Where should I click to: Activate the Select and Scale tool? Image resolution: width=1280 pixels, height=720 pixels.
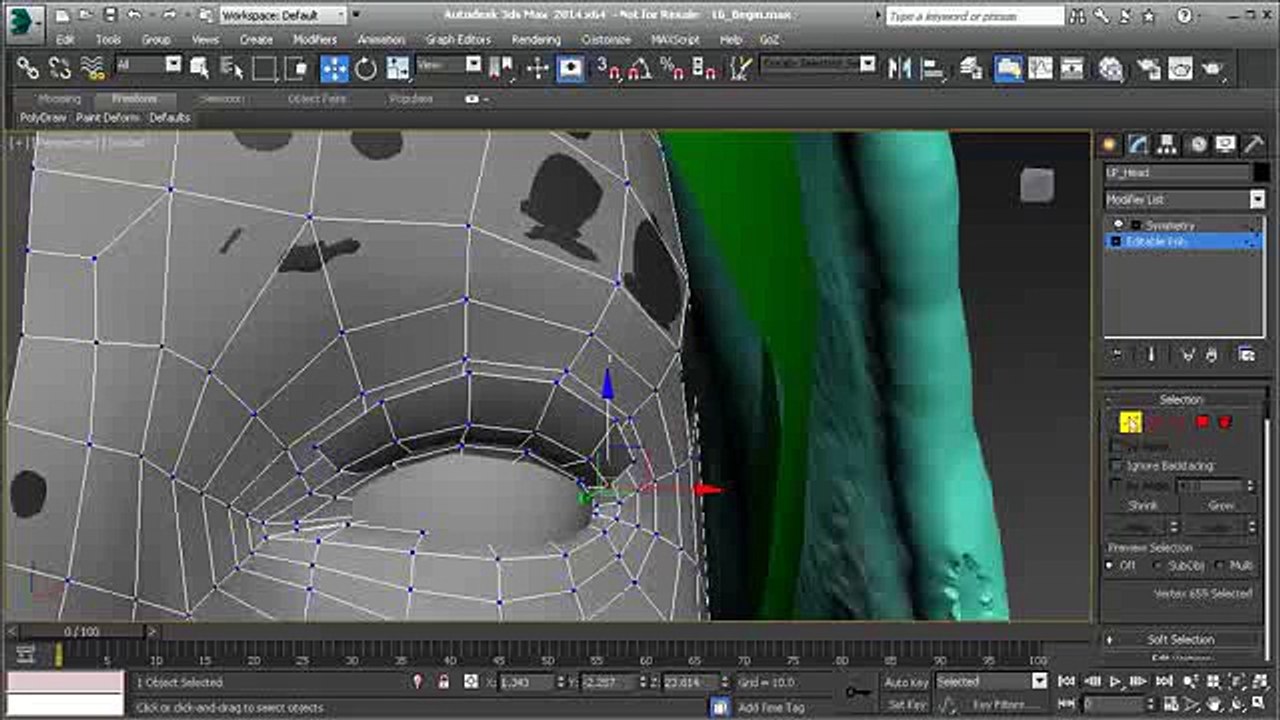tap(398, 68)
